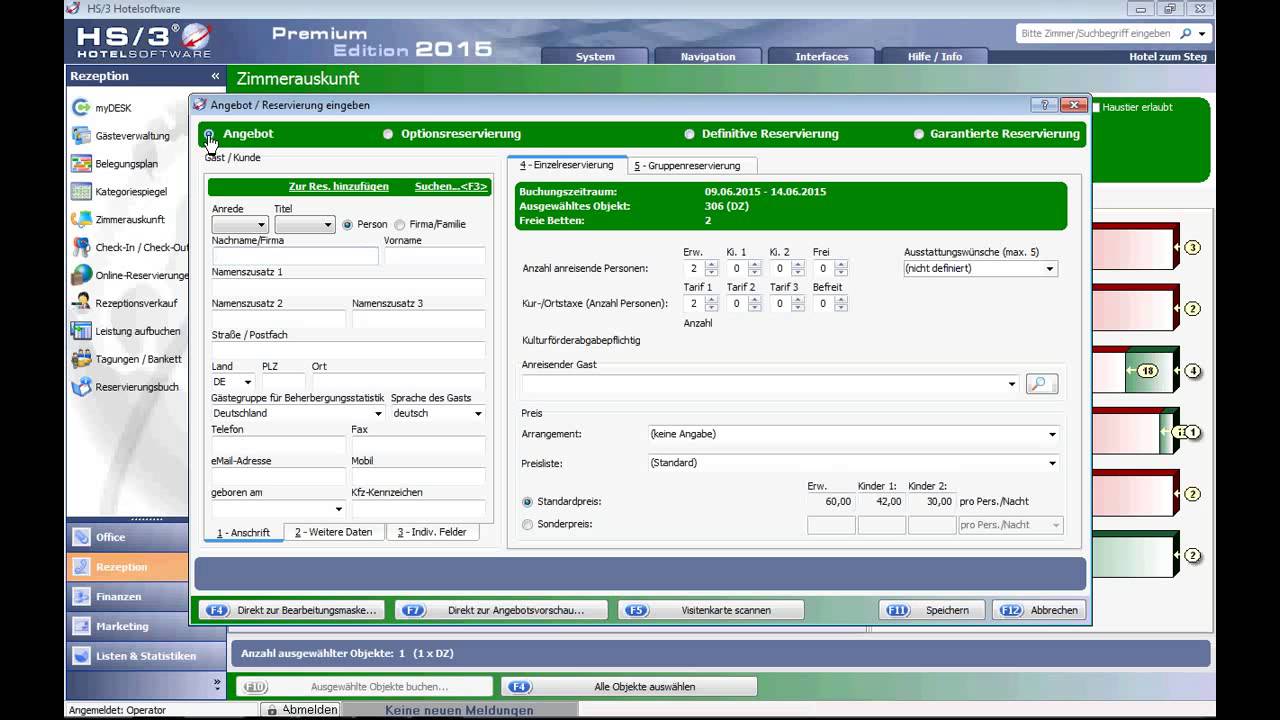
Task: Open the Hilfe / Info menu
Action: pos(935,57)
